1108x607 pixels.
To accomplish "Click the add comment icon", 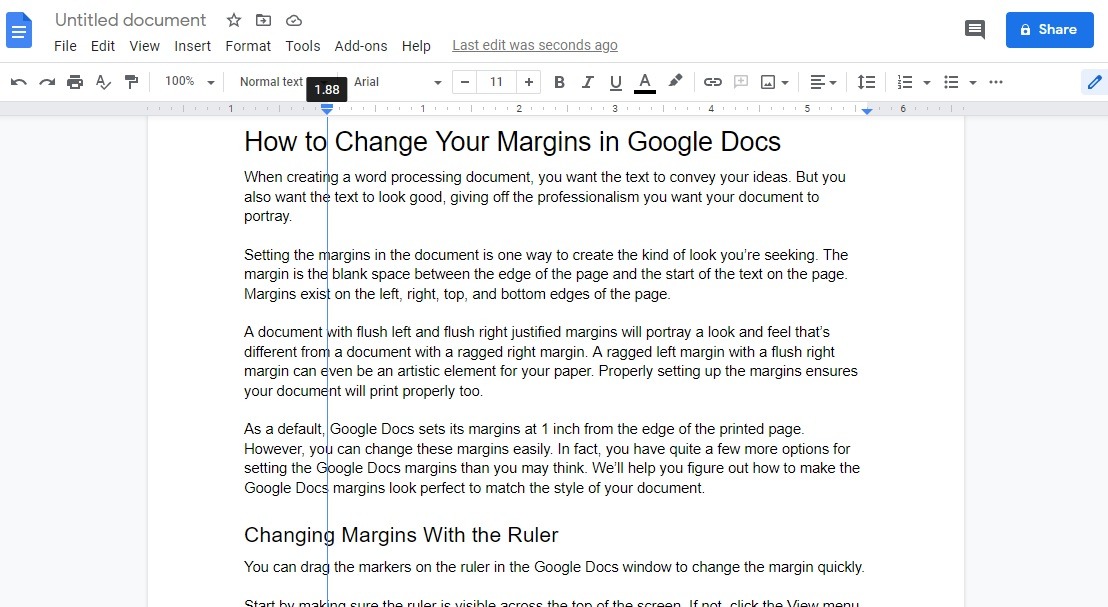I will coord(741,82).
